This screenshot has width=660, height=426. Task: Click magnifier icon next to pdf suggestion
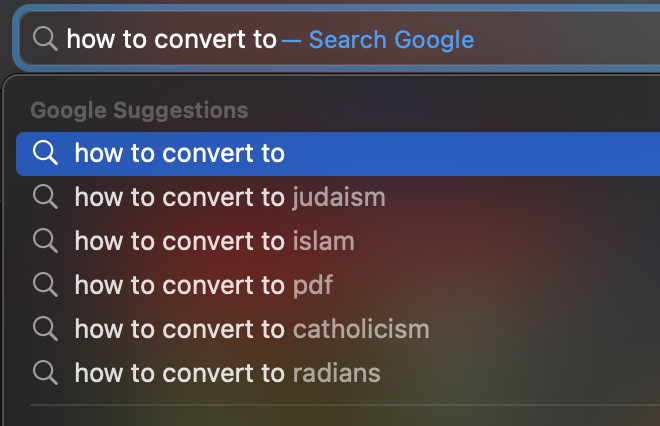click(45, 285)
